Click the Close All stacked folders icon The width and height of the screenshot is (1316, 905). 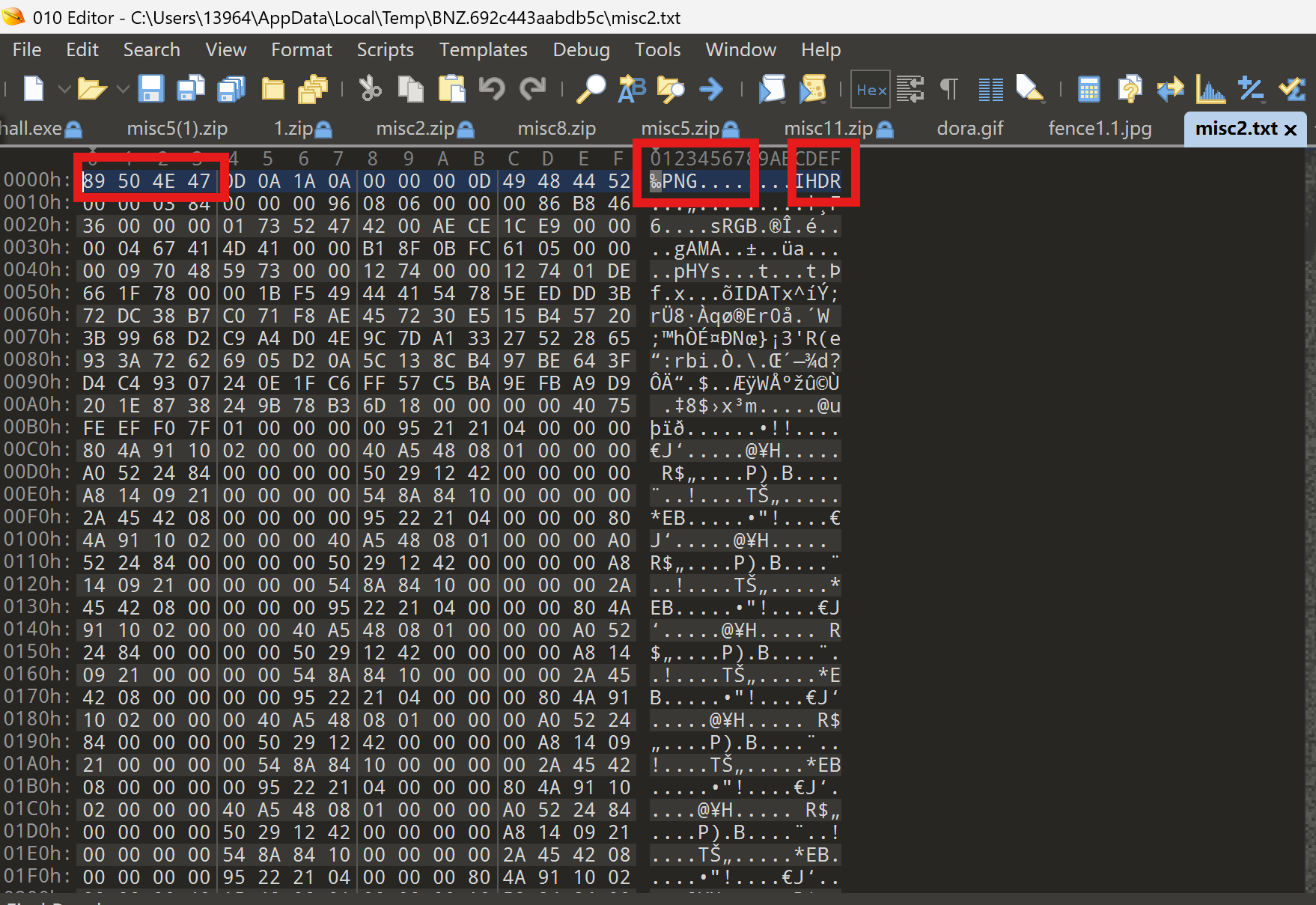point(313,89)
